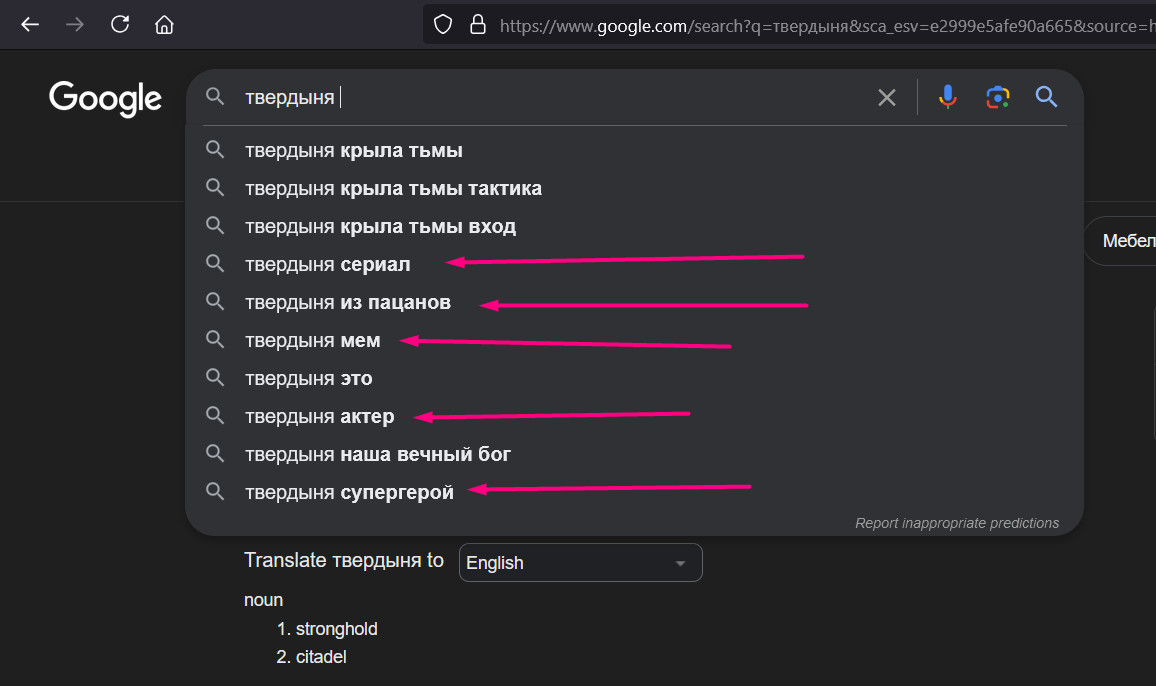Viewport: 1156px width, 686px height.
Task: Choose suggestion твердыня сериал
Action: click(634, 265)
